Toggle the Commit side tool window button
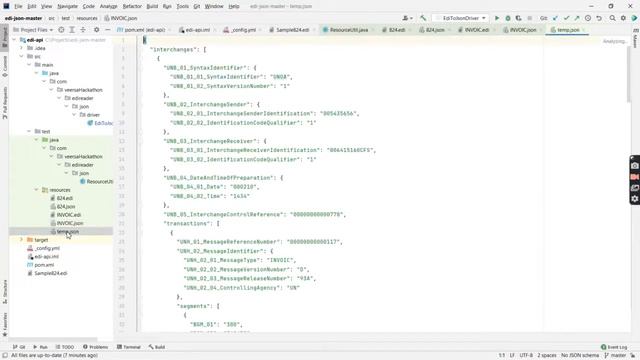 coord(5,66)
